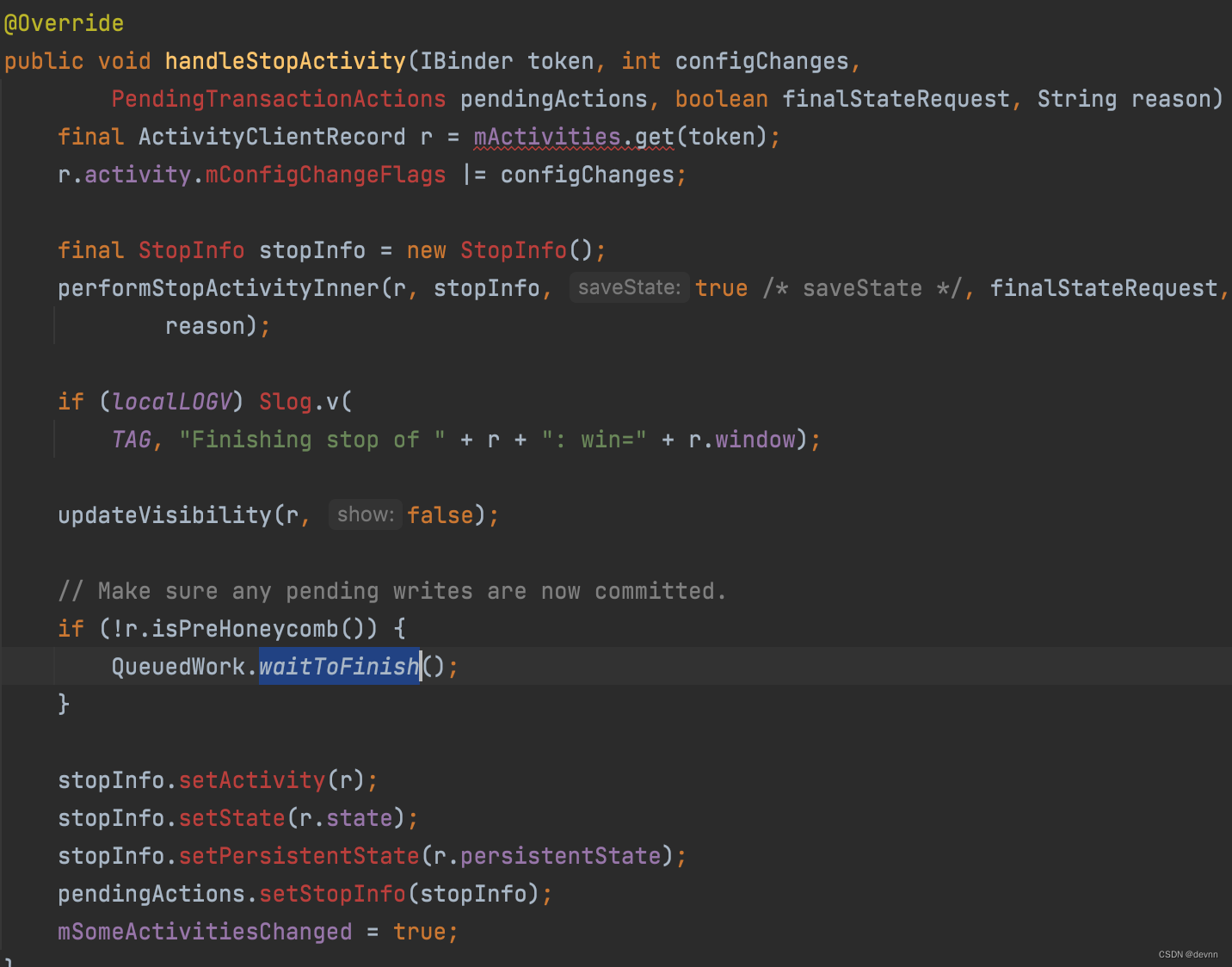
Task: Click the QueuedWork class name
Action: tap(178, 667)
